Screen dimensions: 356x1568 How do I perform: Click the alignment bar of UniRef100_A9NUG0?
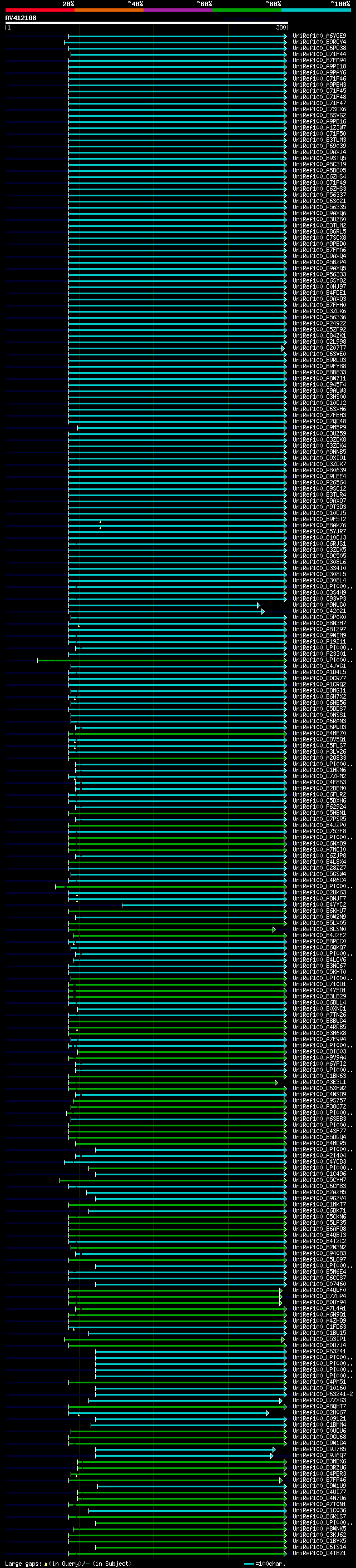click(x=164, y=605)
